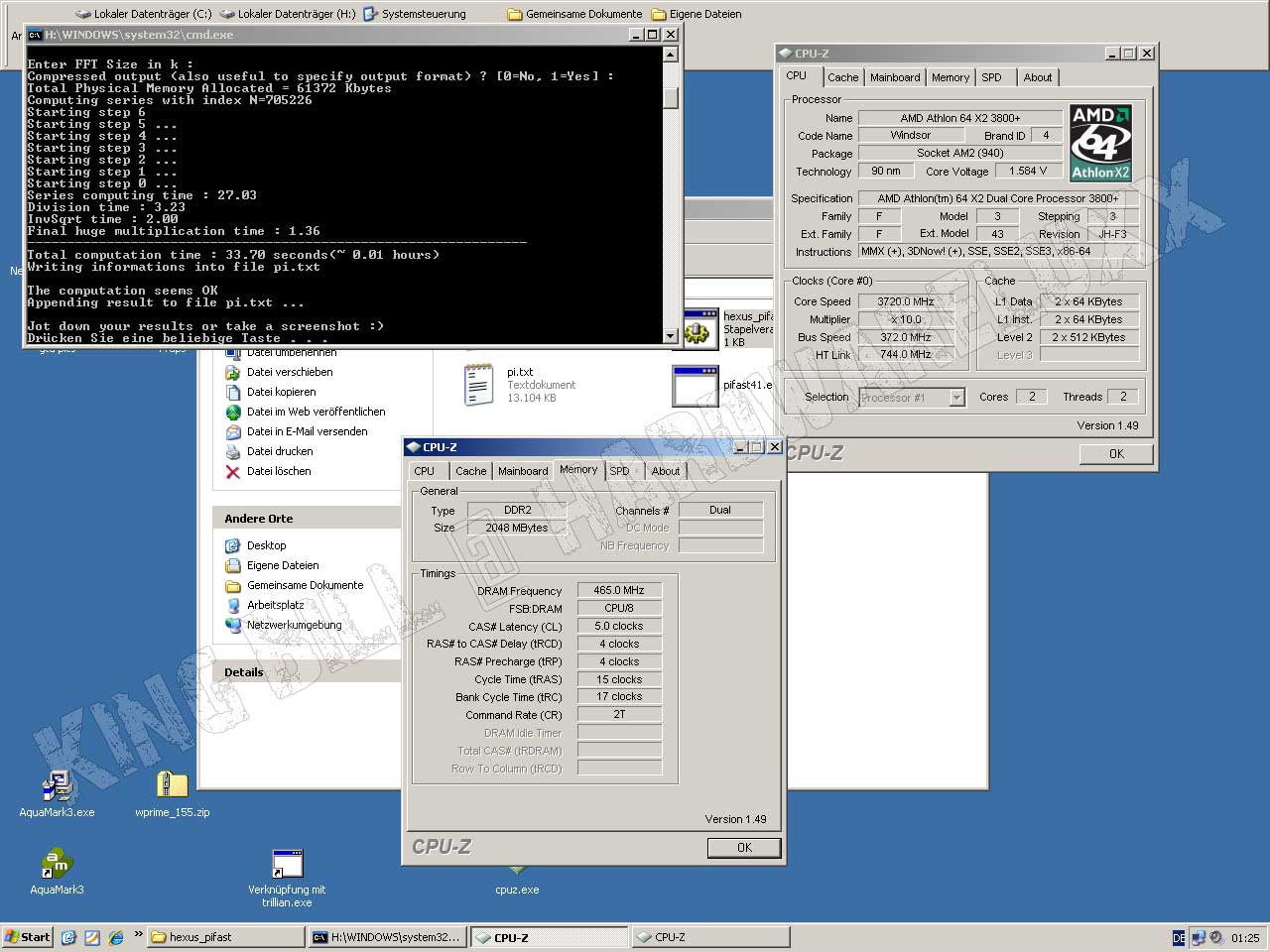Click the 'Datei verschieben' task icon

click(232, 372)
